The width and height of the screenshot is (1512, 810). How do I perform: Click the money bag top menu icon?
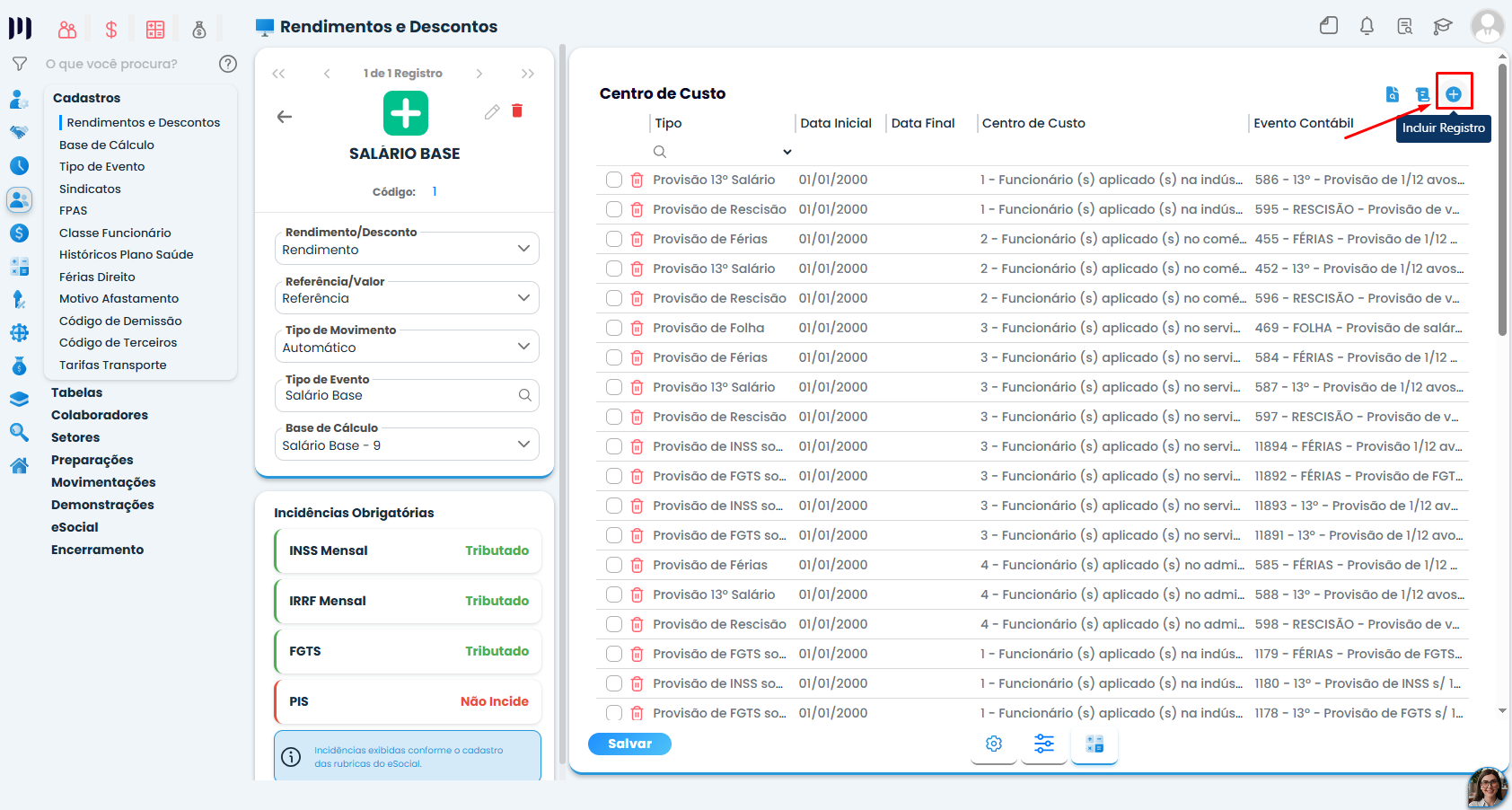coord(199,30)
